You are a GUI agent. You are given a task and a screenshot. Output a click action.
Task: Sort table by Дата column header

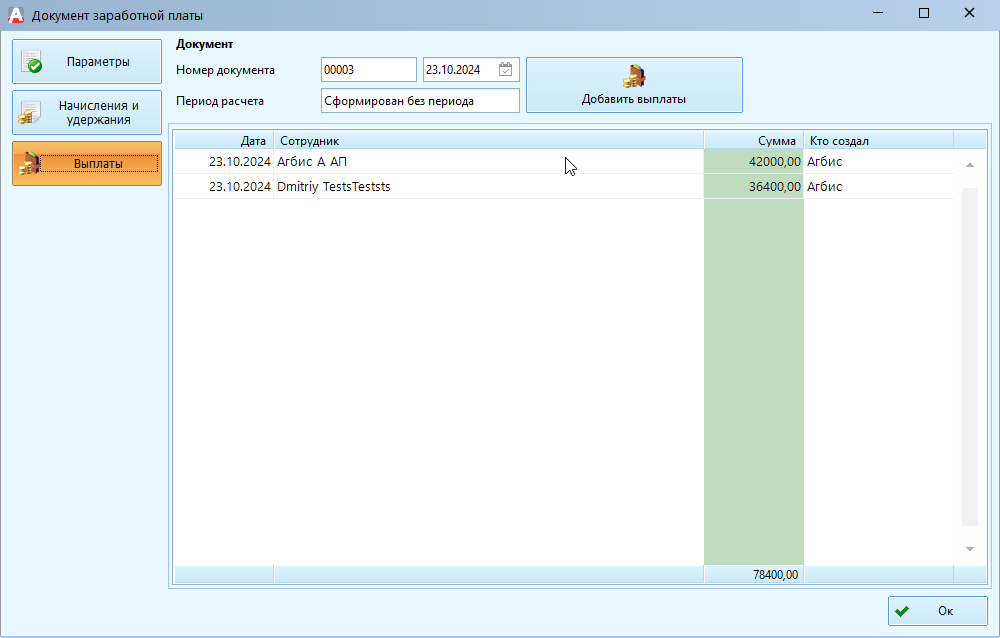tap(225, 141)
